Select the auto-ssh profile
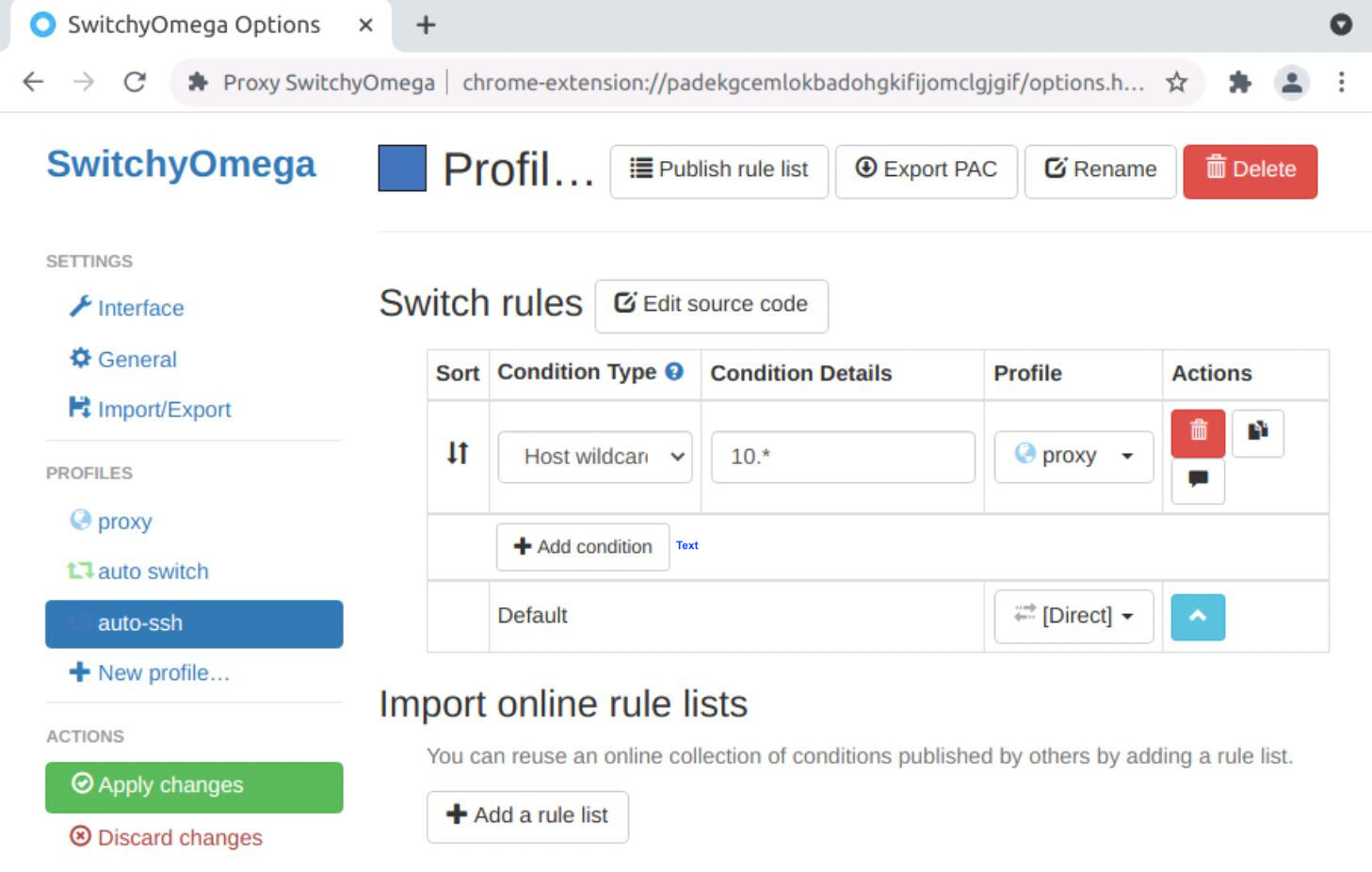This screenshot has height=872, width=1372. tap(194, 623)
